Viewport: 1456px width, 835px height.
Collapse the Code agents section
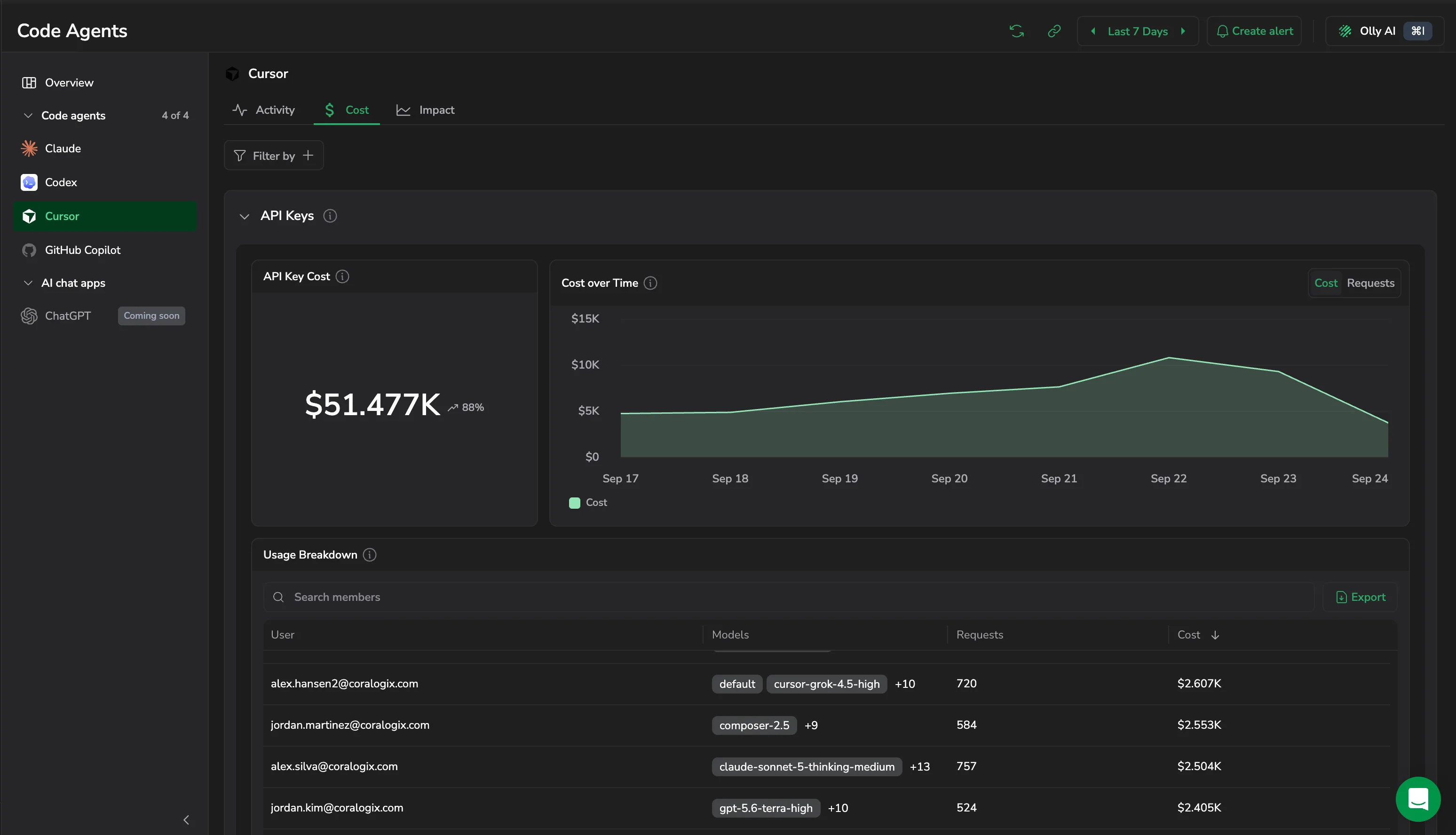click(28, 115)
